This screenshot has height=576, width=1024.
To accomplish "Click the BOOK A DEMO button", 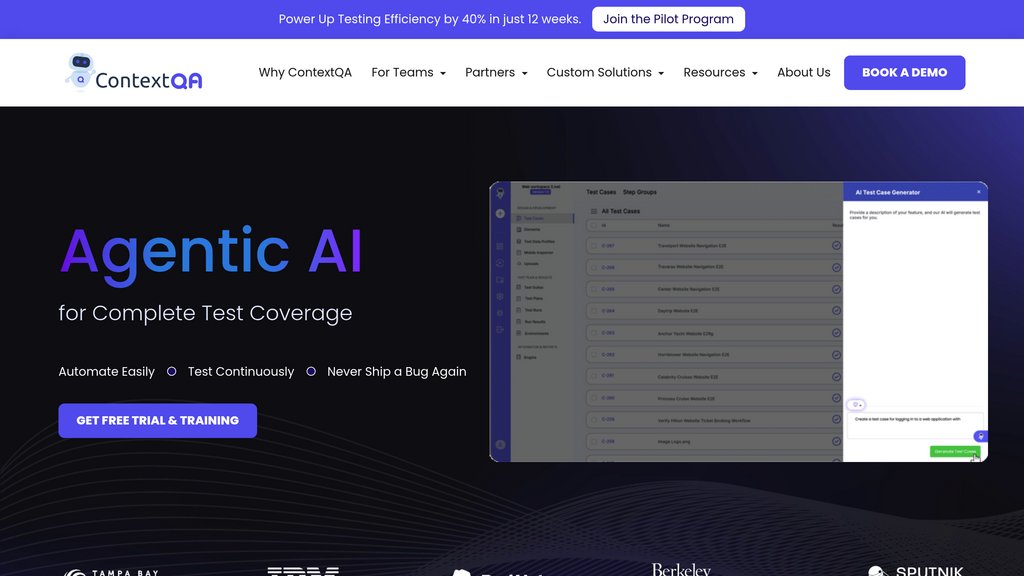I will tap(904, 72).
